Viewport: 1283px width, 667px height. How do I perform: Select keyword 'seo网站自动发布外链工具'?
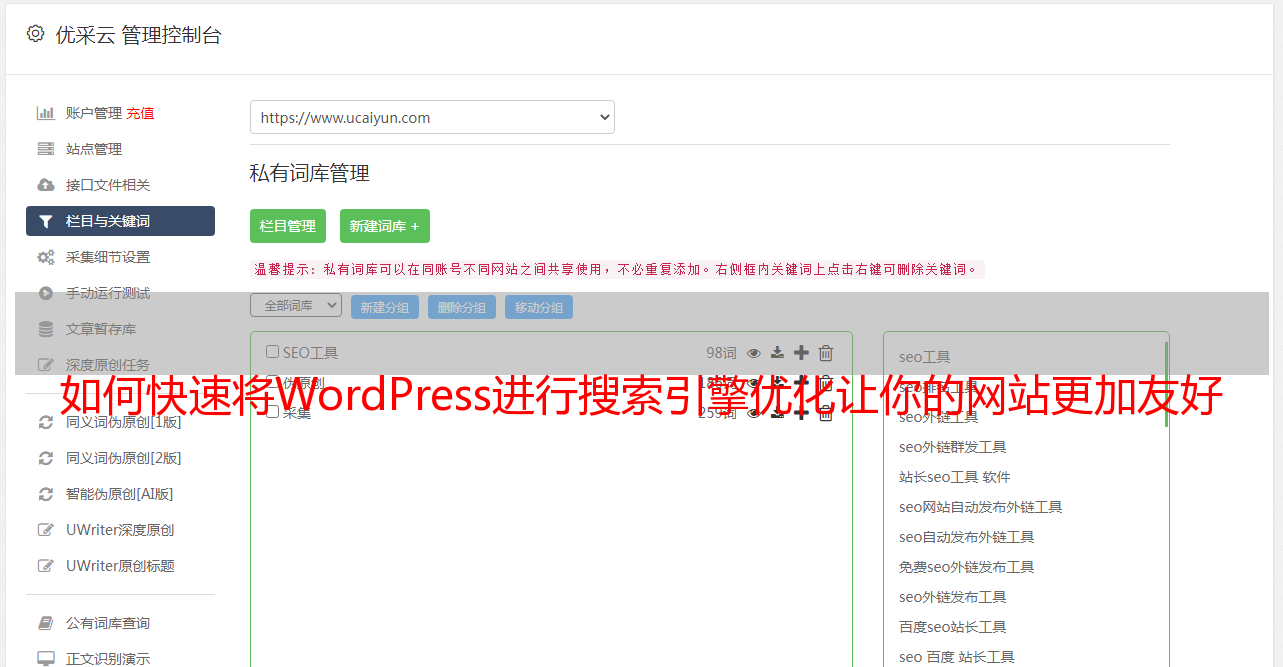(981, 507)
